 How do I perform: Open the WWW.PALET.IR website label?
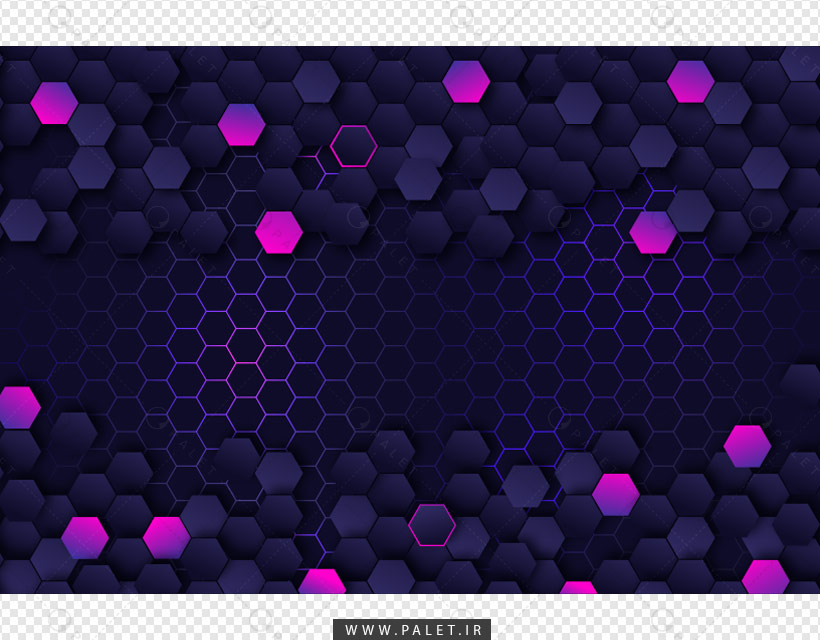pos(412,630)
